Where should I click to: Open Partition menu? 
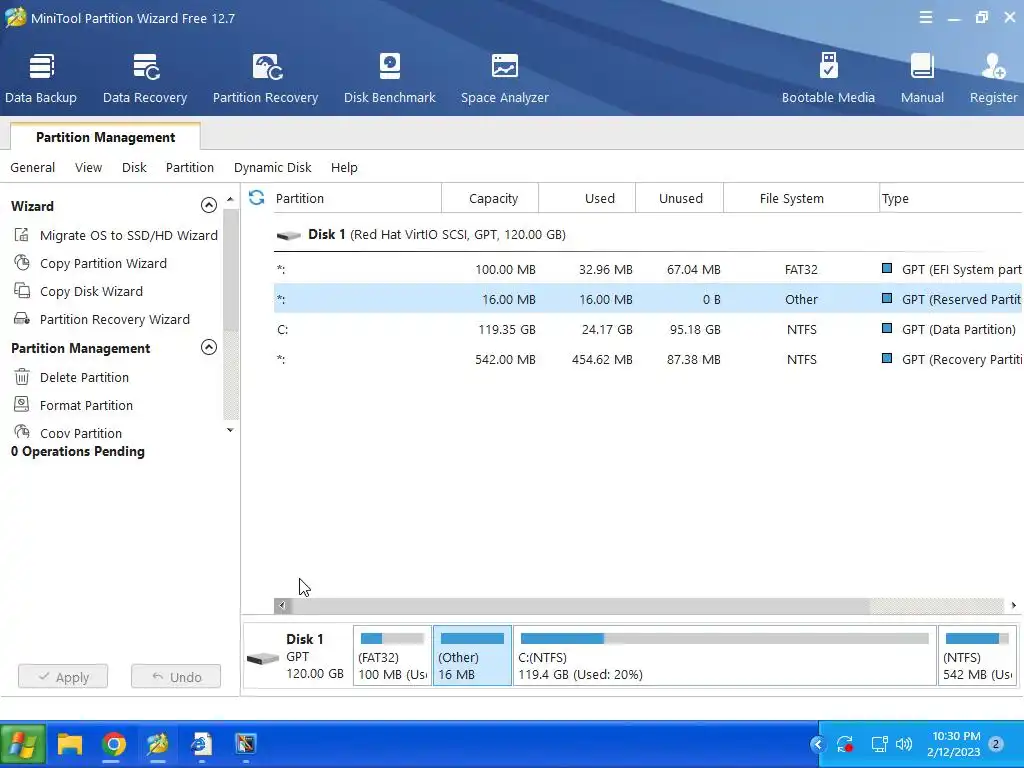pyautogui.click(x=189, y=167)
